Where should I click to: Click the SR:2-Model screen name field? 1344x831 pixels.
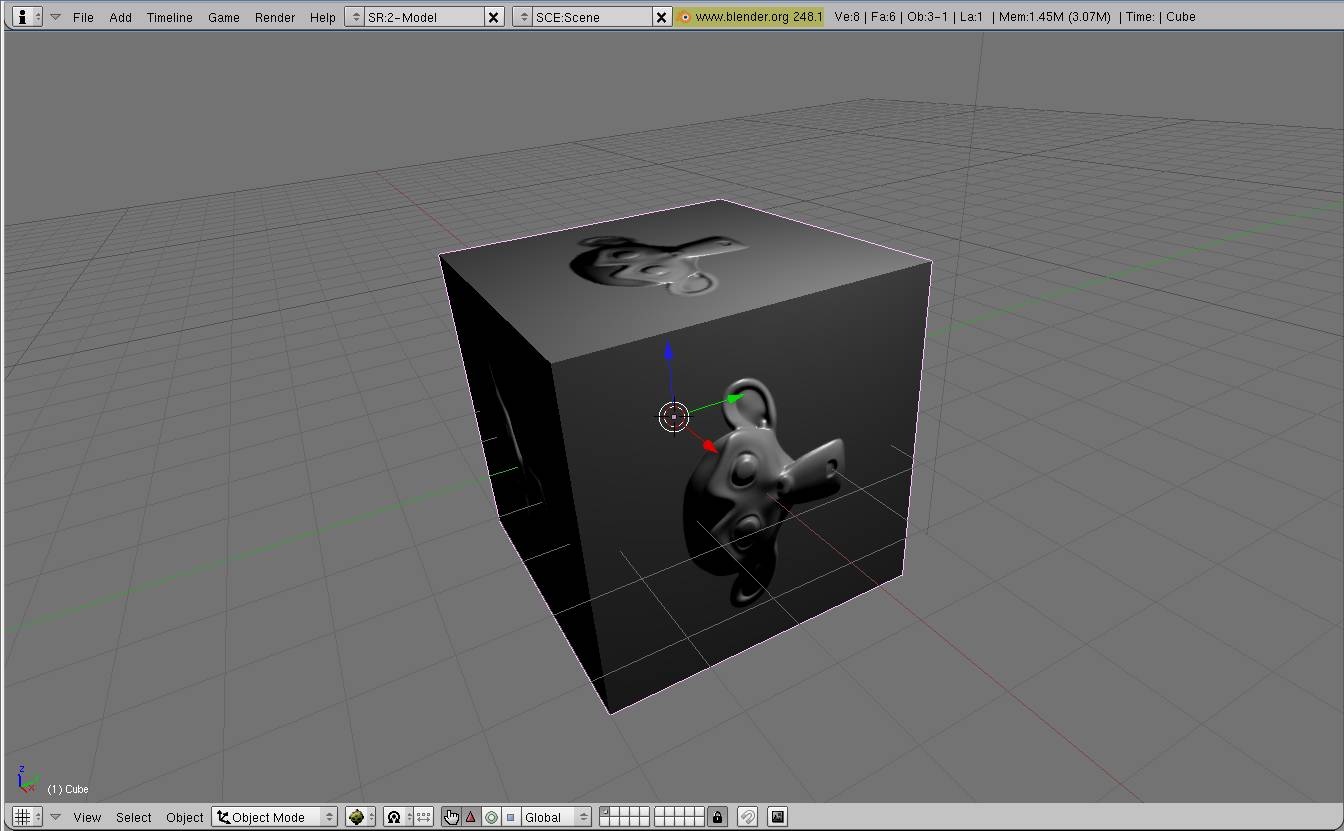click(425, 17)
